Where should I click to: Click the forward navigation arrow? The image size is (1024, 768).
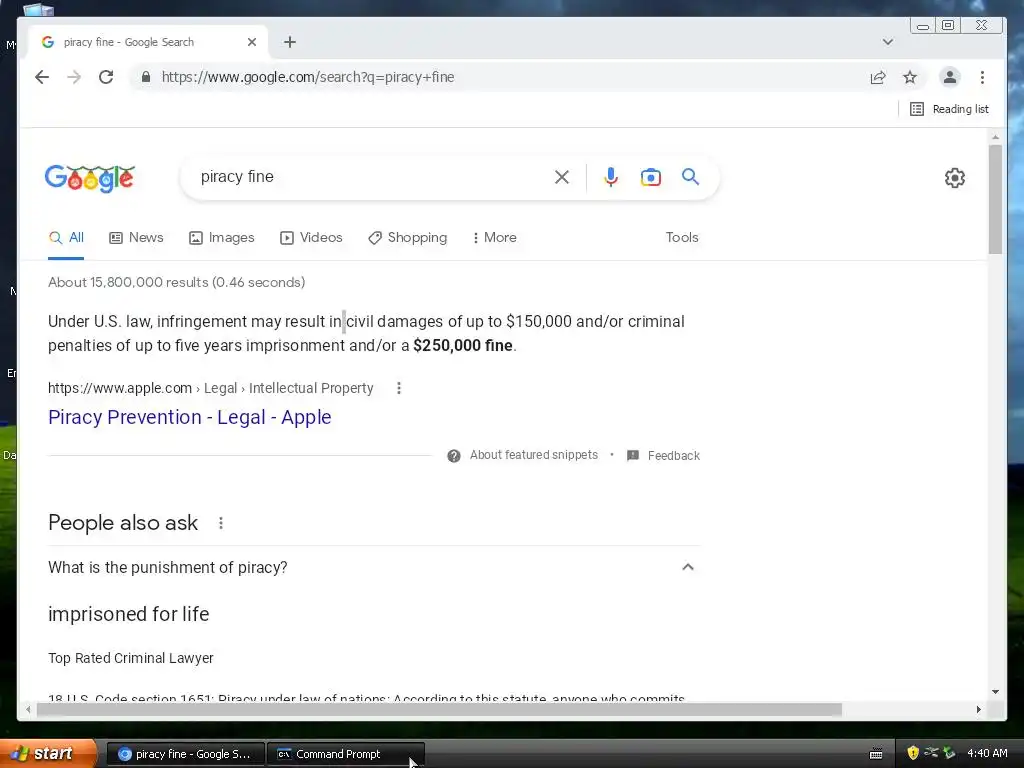pos(74,77)
